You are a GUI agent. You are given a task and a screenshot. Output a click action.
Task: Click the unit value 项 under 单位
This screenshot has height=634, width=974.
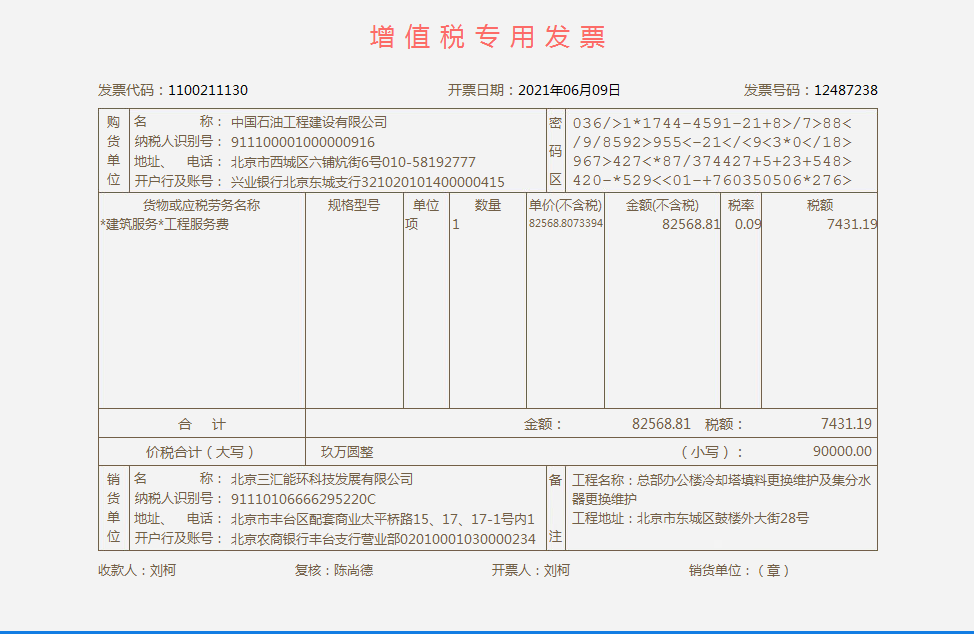click(x=411, y=225)
